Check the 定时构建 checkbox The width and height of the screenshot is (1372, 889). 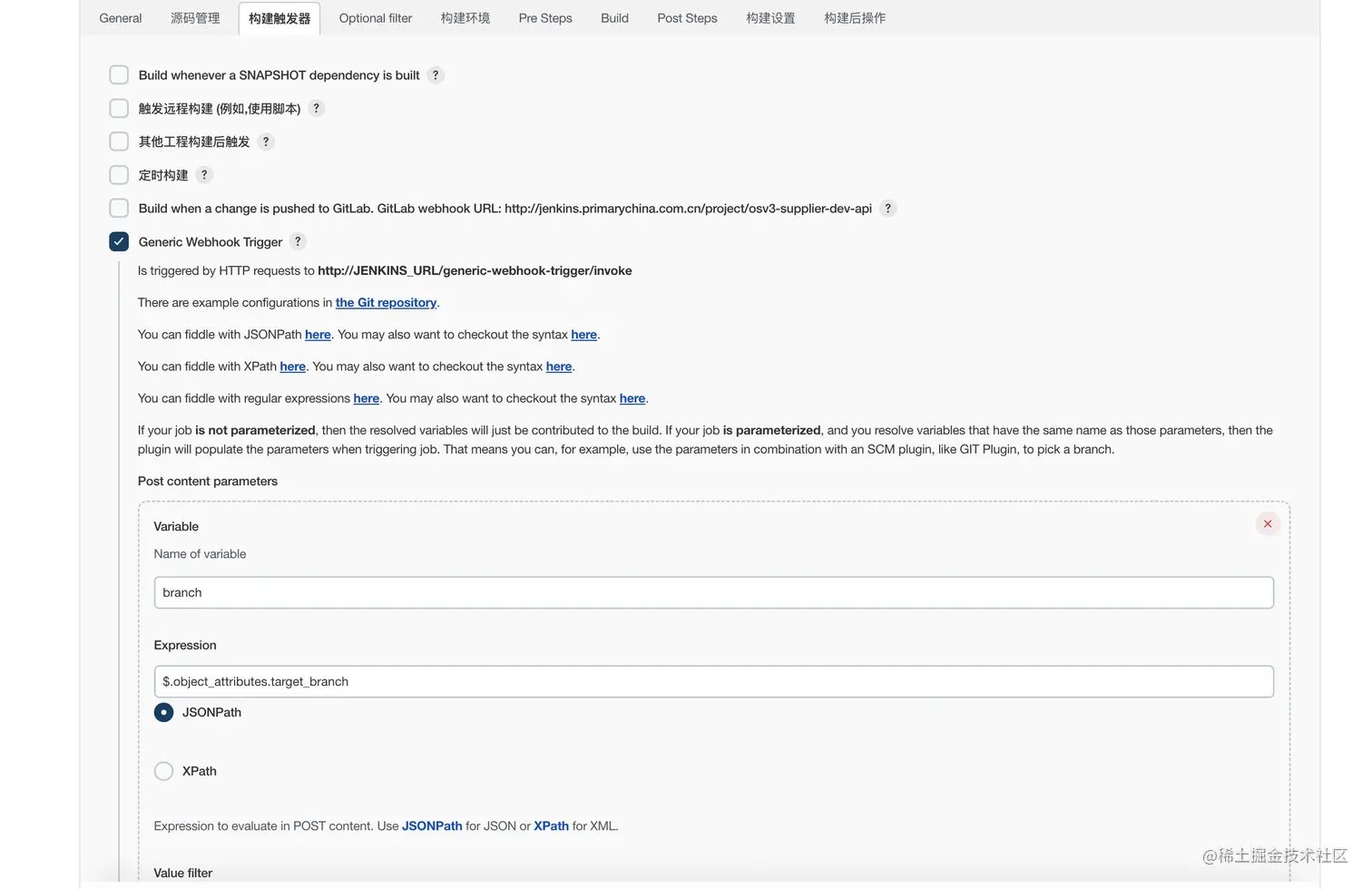(x=119, y=175)
